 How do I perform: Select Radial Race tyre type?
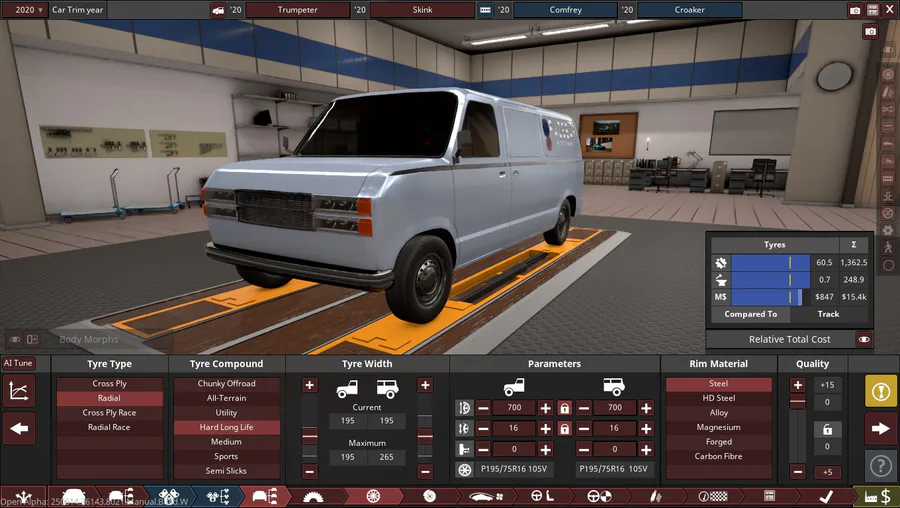(x=109, y=427)
